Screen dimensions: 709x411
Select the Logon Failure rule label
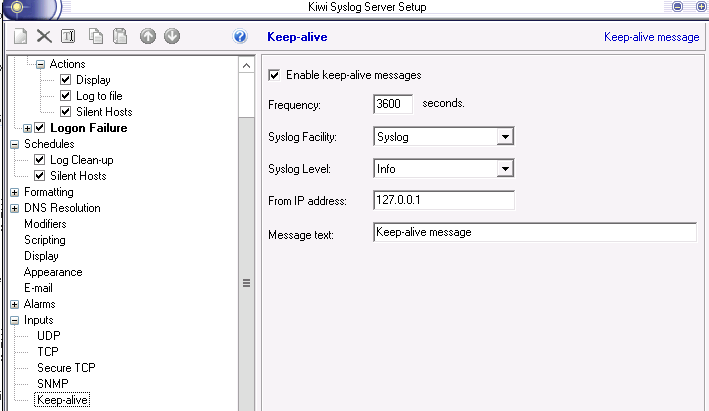pyautogui.click(x=89, y=128)
